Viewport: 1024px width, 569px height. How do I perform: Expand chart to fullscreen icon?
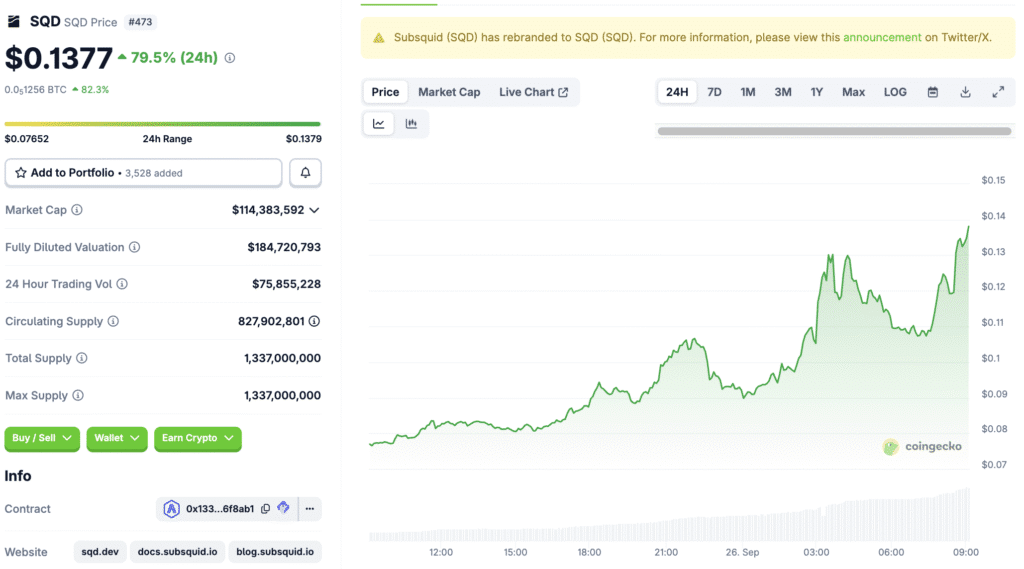click(x=998, y=92)
